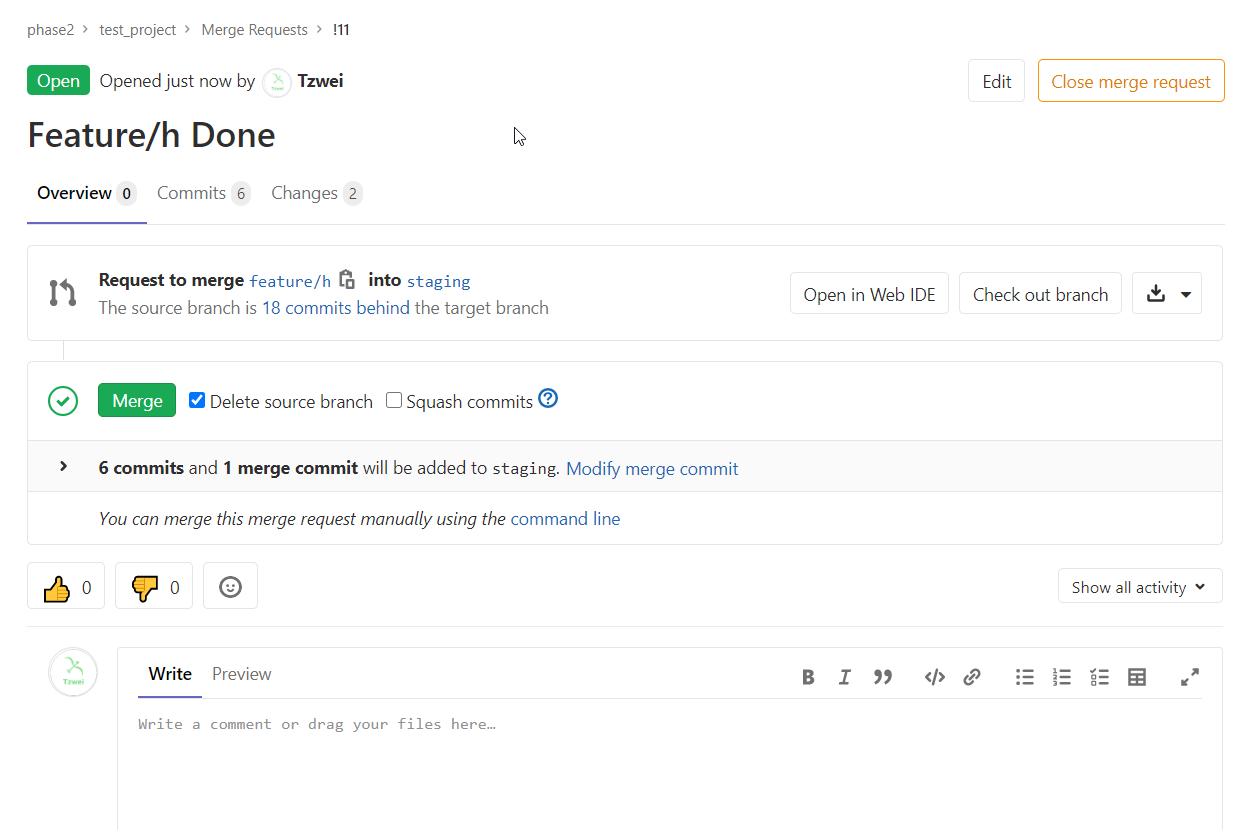Click the !11 breadcrumb item

341,30
